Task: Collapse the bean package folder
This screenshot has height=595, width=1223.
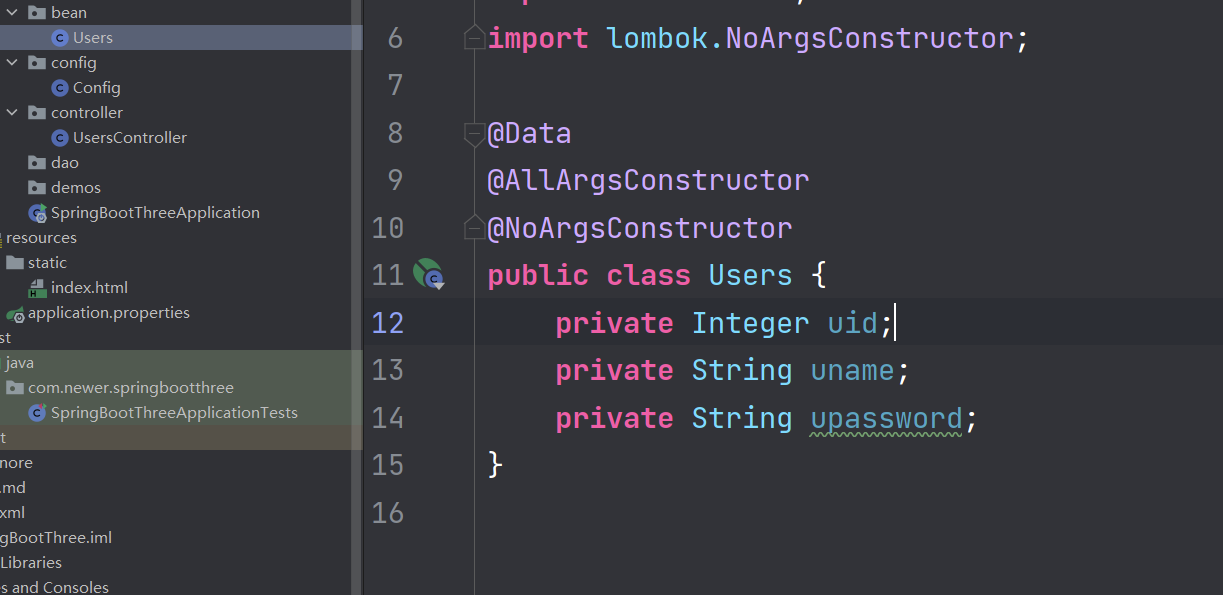Action: pyautogui.click(x=12, y=13)
